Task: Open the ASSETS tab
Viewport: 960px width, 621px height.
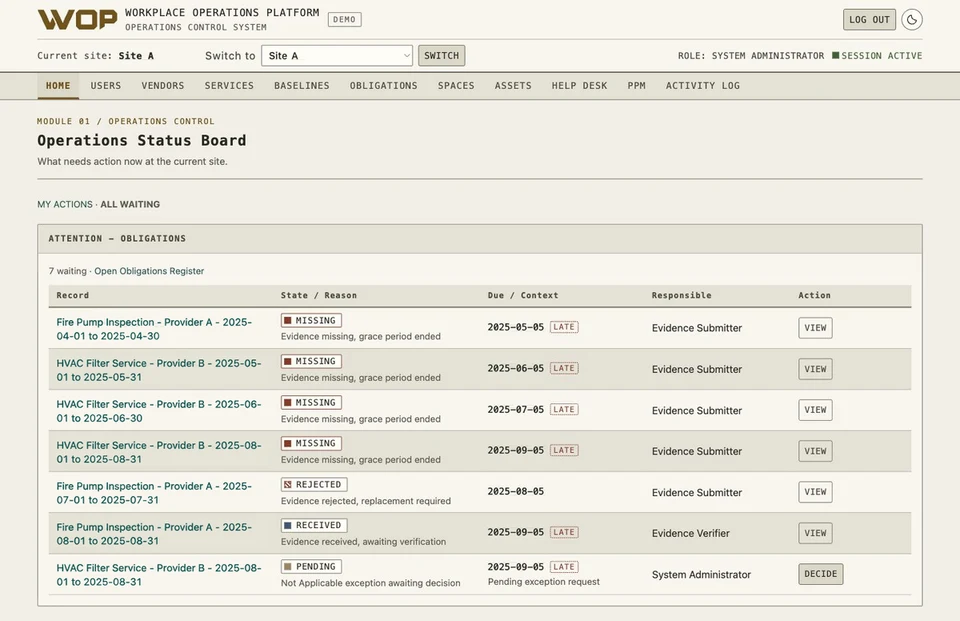Action: (x=513, y=86)
